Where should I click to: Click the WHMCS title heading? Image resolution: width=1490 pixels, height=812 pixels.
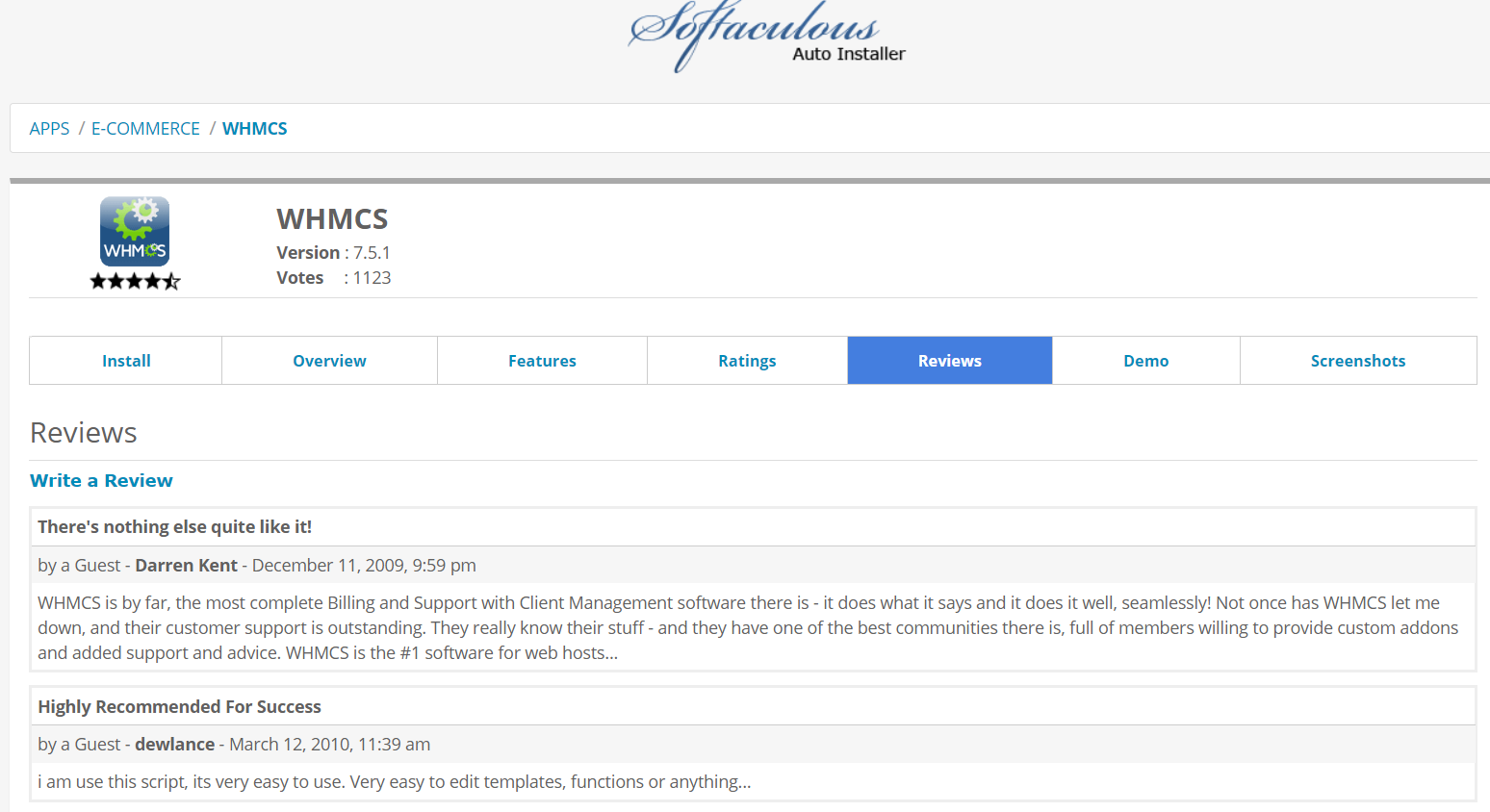click(x=332, y=219)
